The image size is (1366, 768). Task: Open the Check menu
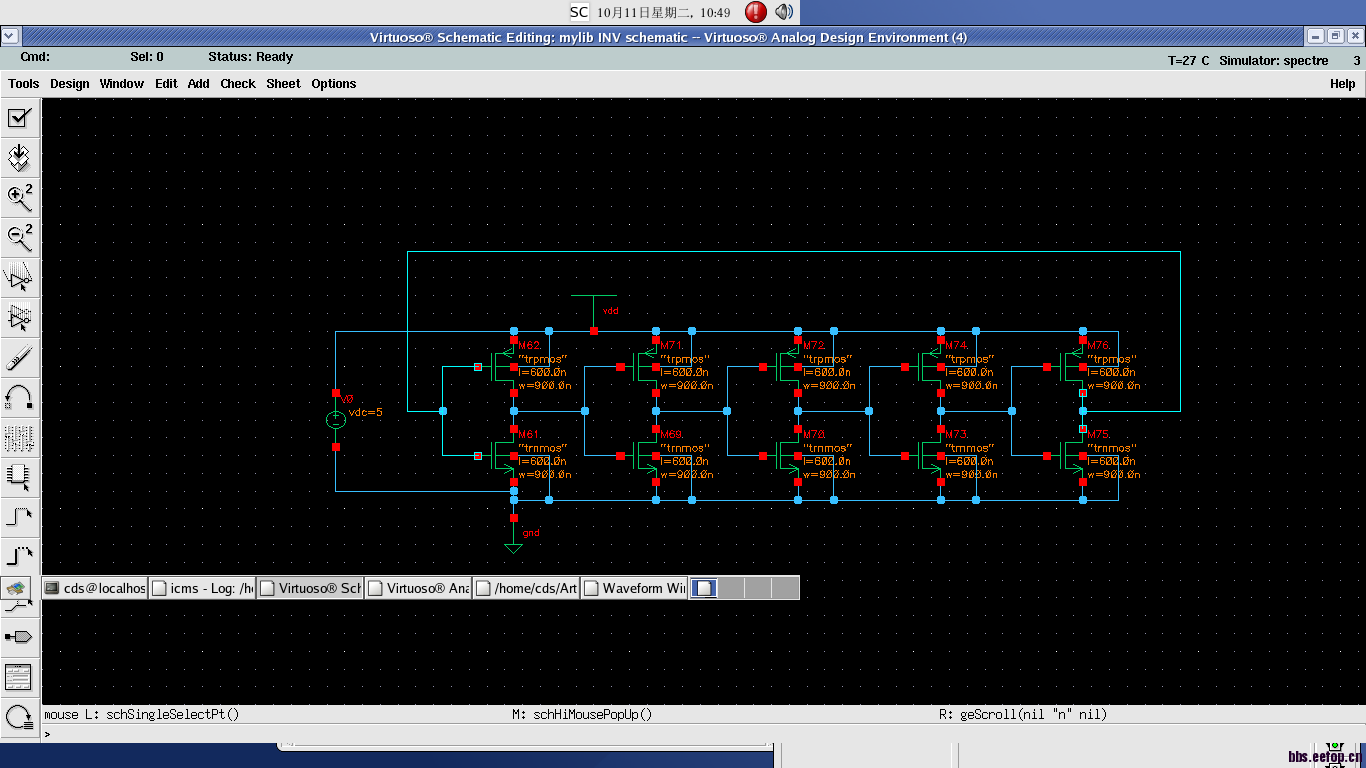(x=238, y=84)
